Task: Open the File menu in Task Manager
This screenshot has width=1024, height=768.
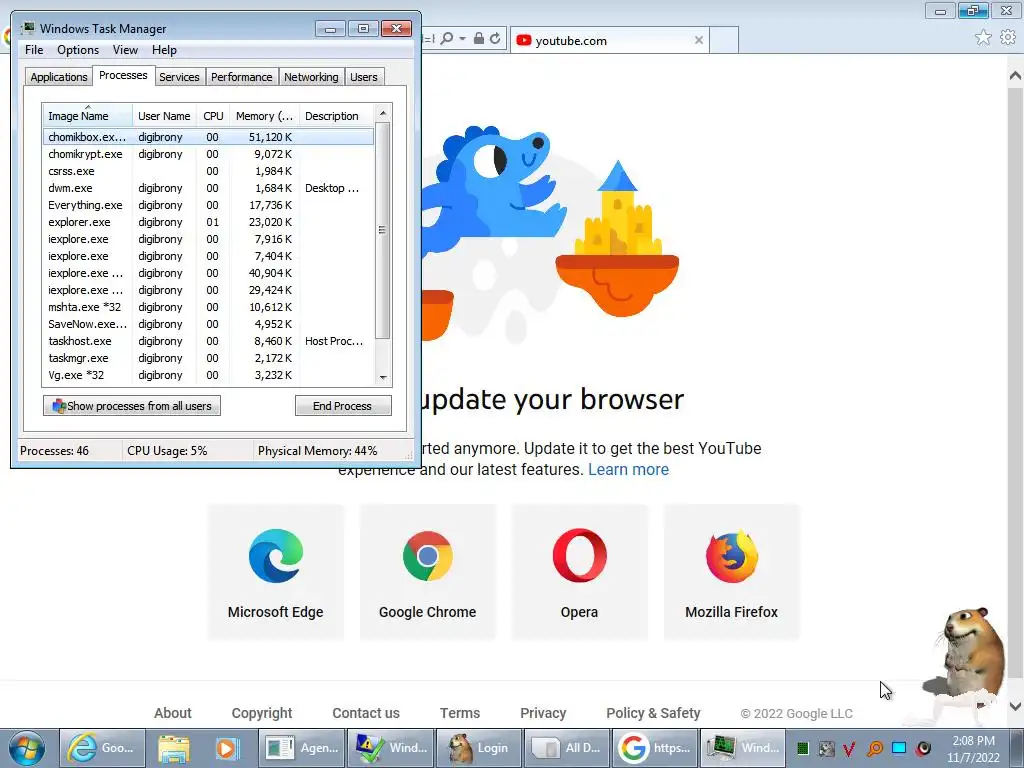Action: [34, 50]
